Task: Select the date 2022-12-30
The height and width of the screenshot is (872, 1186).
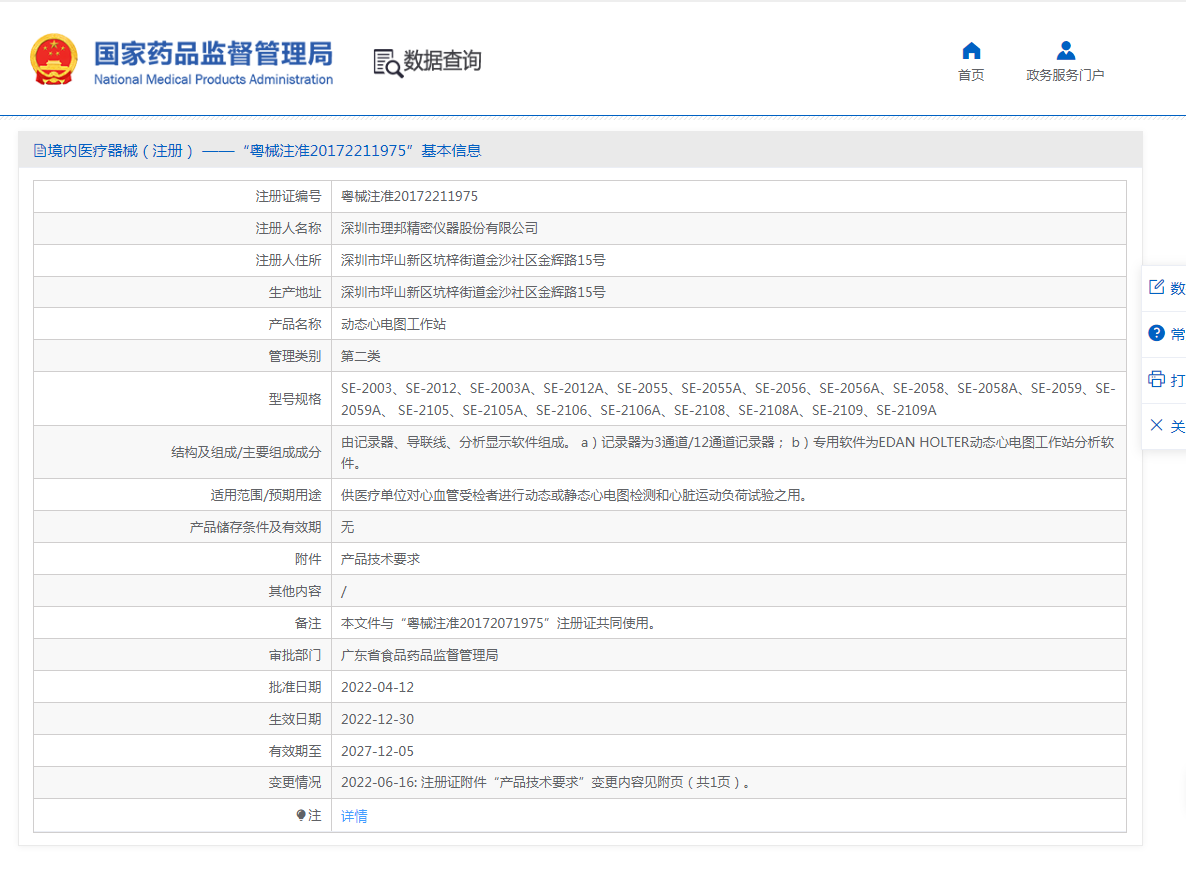Action: pos(377,719)
